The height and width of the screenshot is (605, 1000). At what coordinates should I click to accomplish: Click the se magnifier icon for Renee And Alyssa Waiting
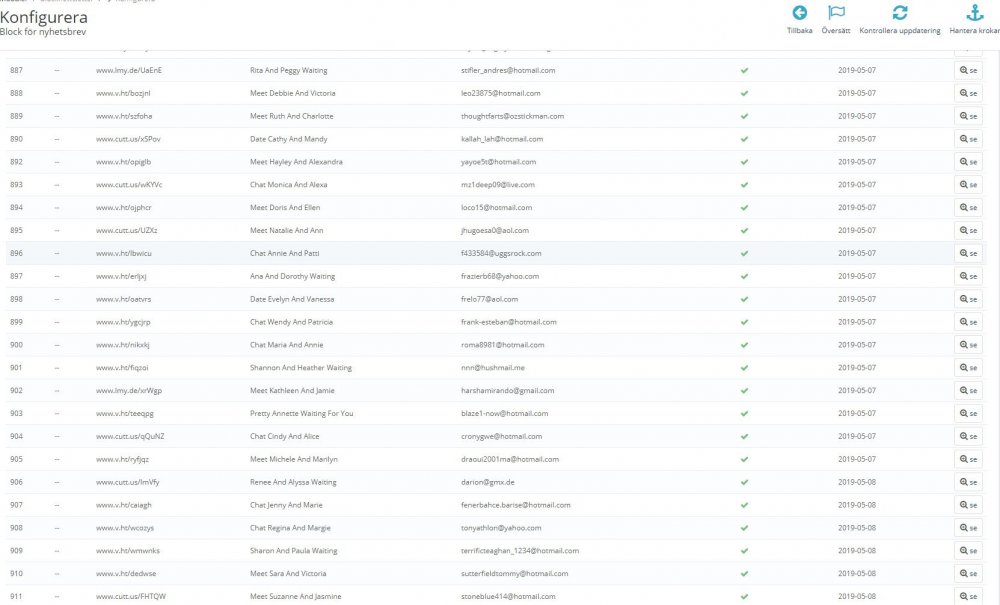click(966, 481)
